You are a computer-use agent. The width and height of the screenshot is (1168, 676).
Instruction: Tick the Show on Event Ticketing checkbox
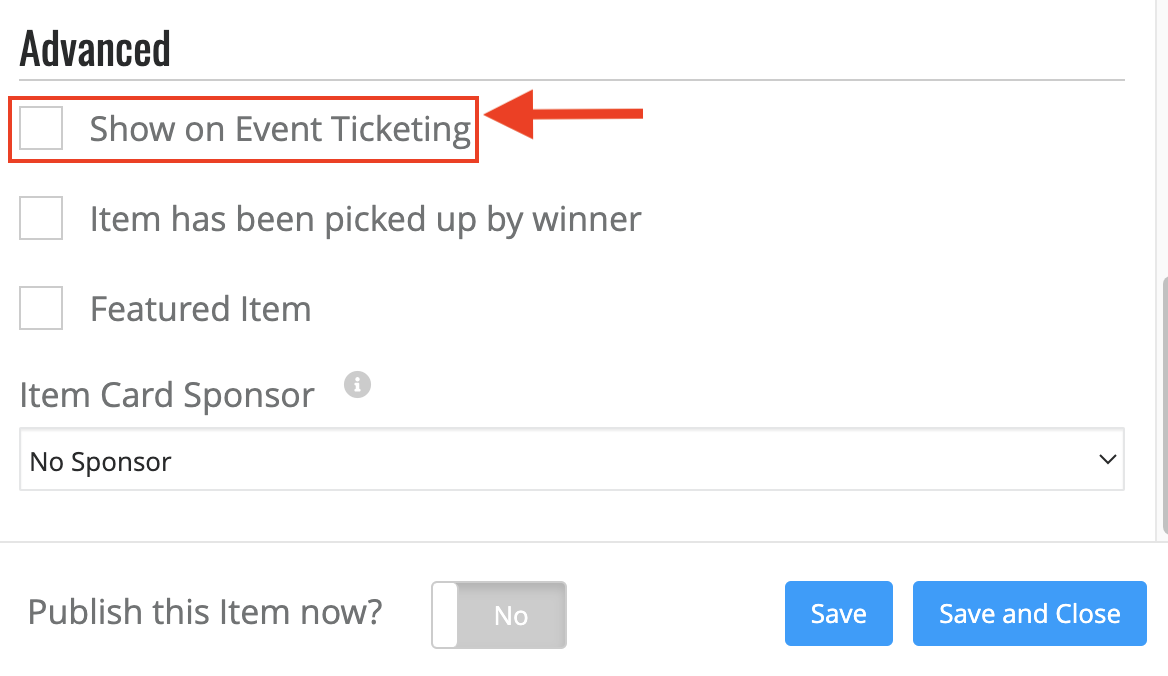41,128
